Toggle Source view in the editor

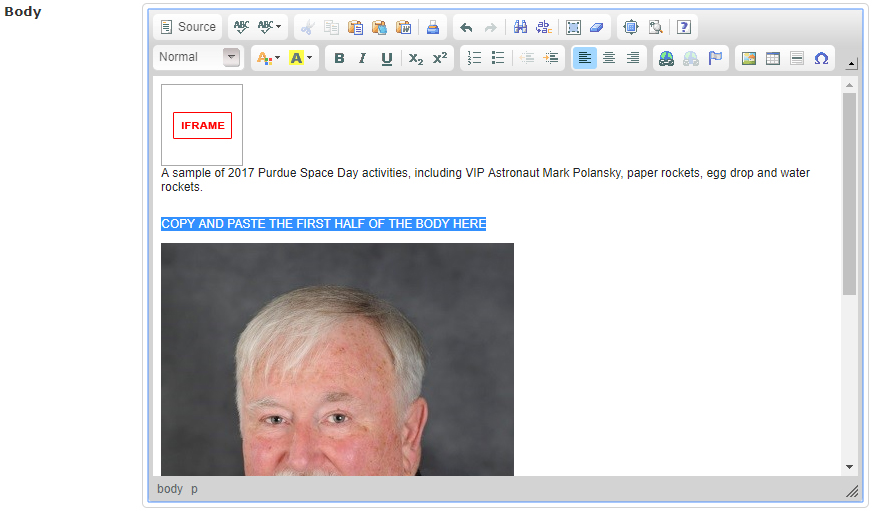pyautogui.click(x=188, y=27)
